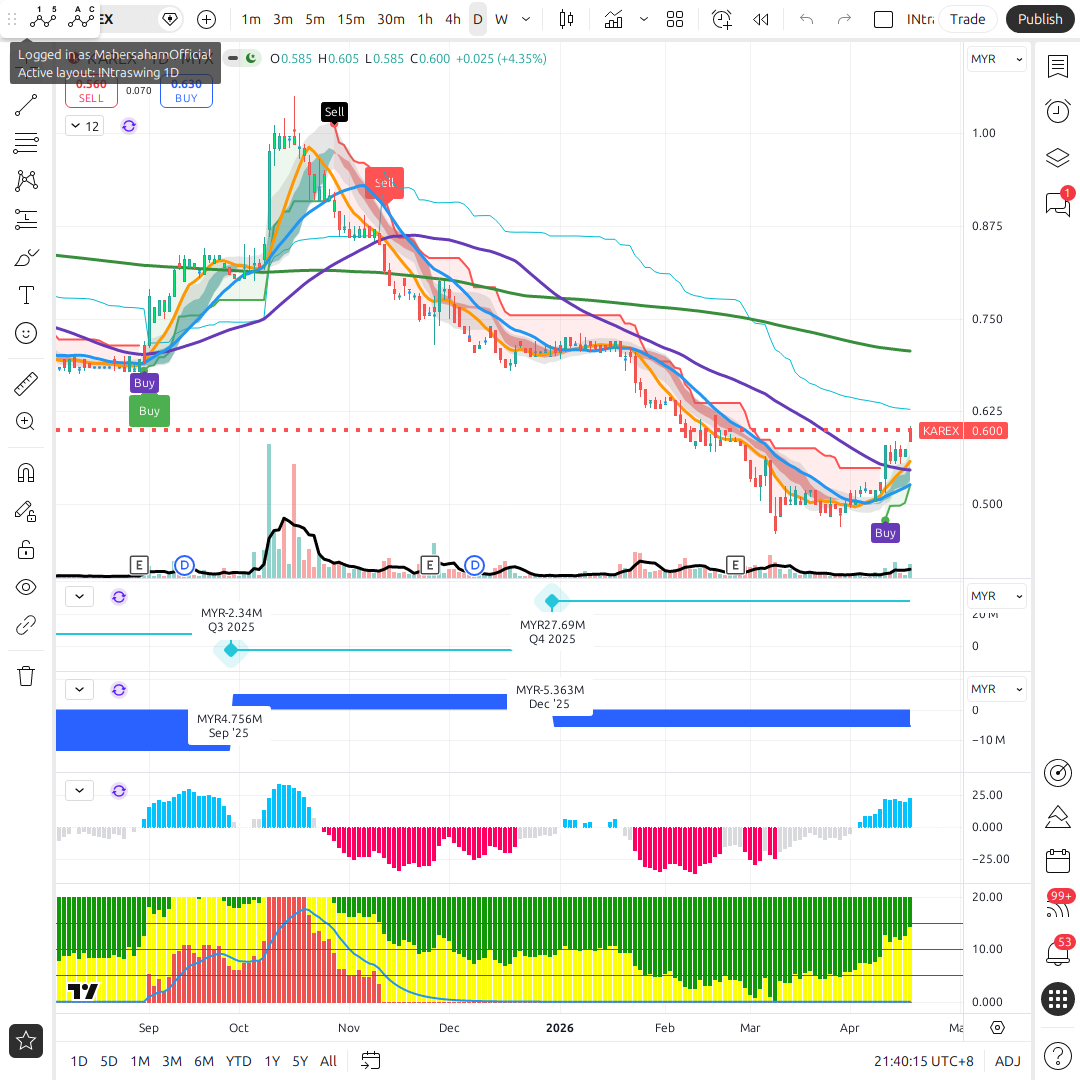Open the candlestick chart style picker
1080x1080 pixels.
coord(567,19)
